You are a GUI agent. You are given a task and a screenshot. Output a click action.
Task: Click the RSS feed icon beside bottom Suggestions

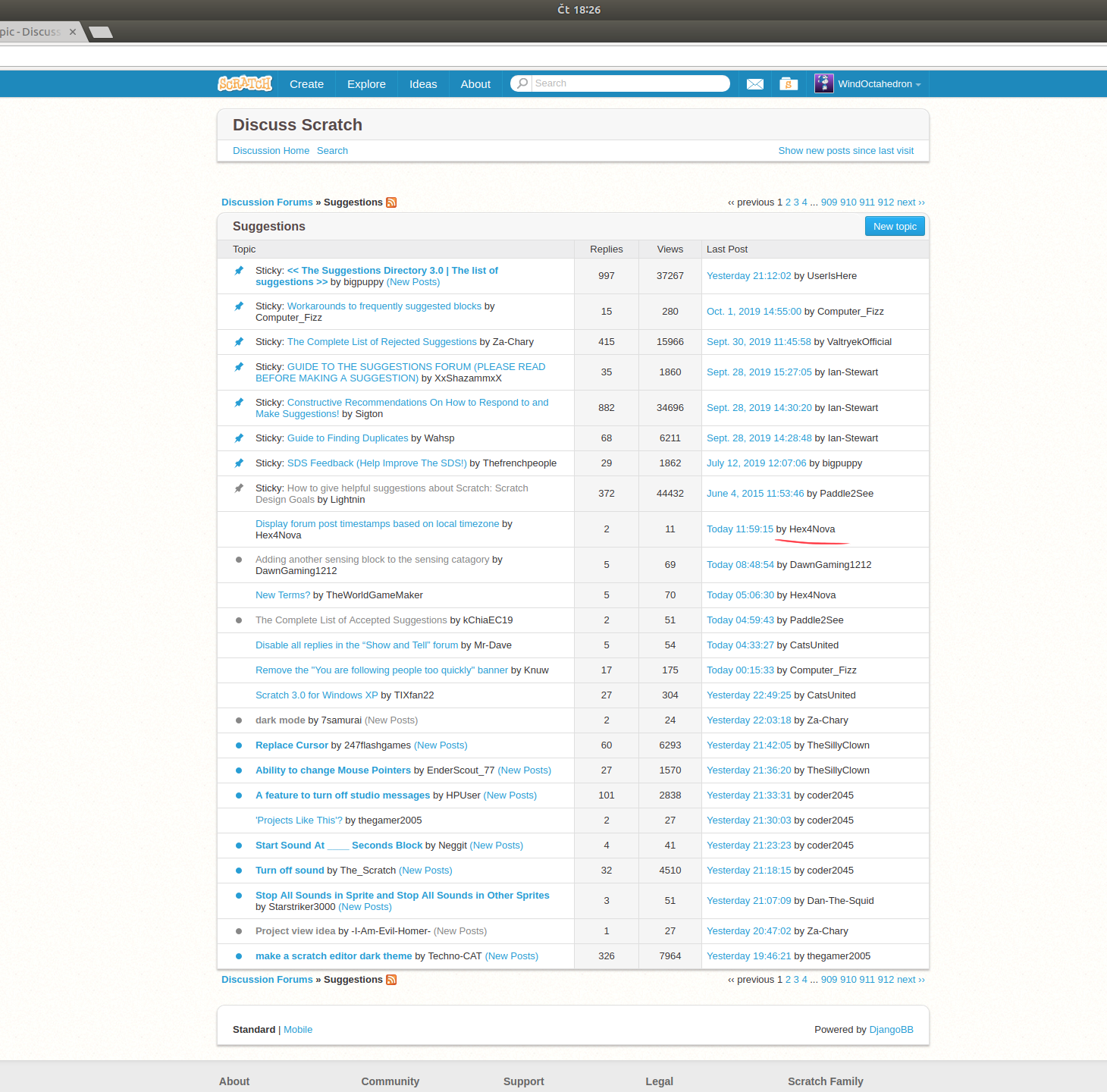[x=391, y=980]
